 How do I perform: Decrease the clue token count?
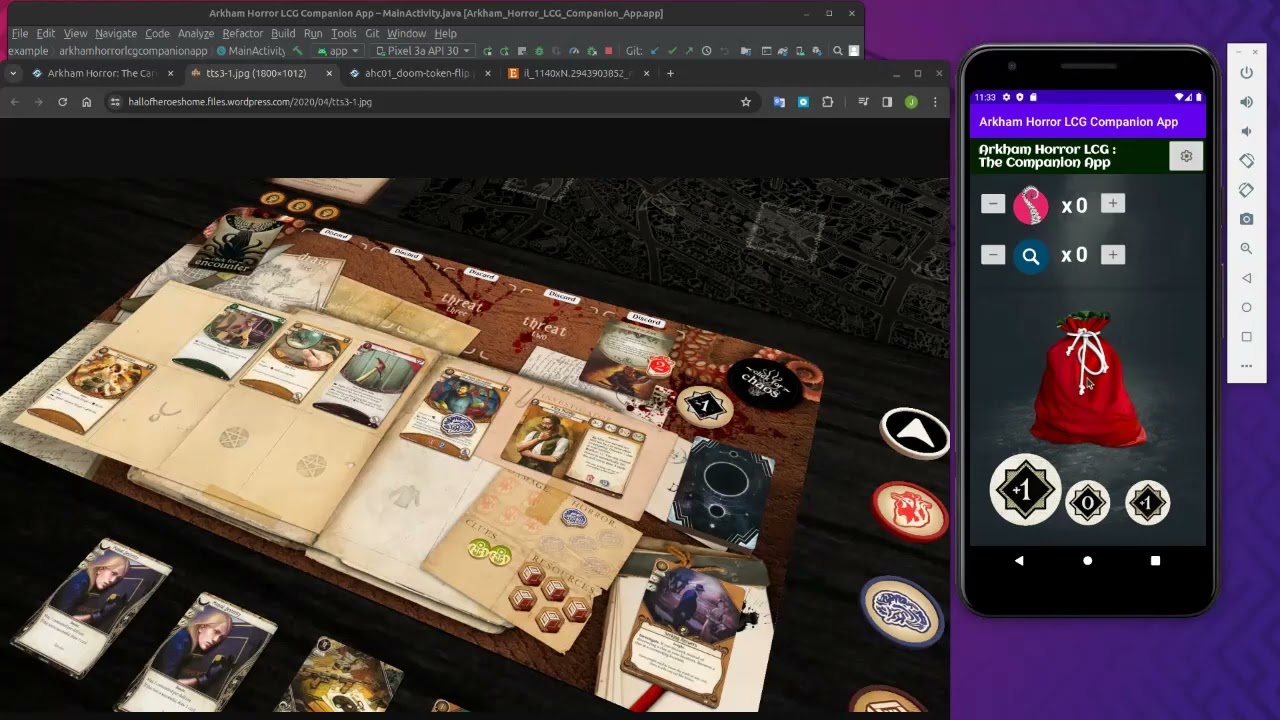tap(993, 255)
